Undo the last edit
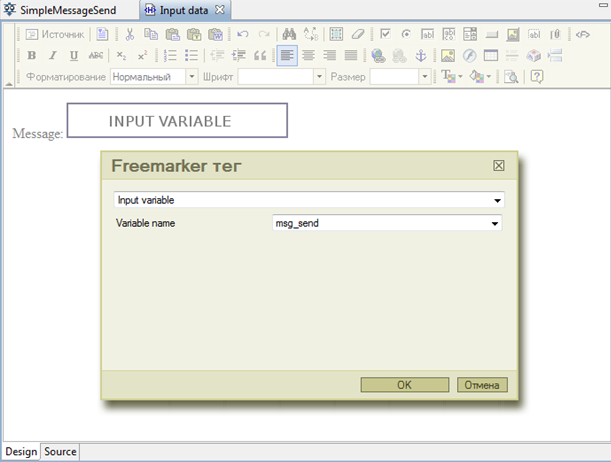 (242, 34)
